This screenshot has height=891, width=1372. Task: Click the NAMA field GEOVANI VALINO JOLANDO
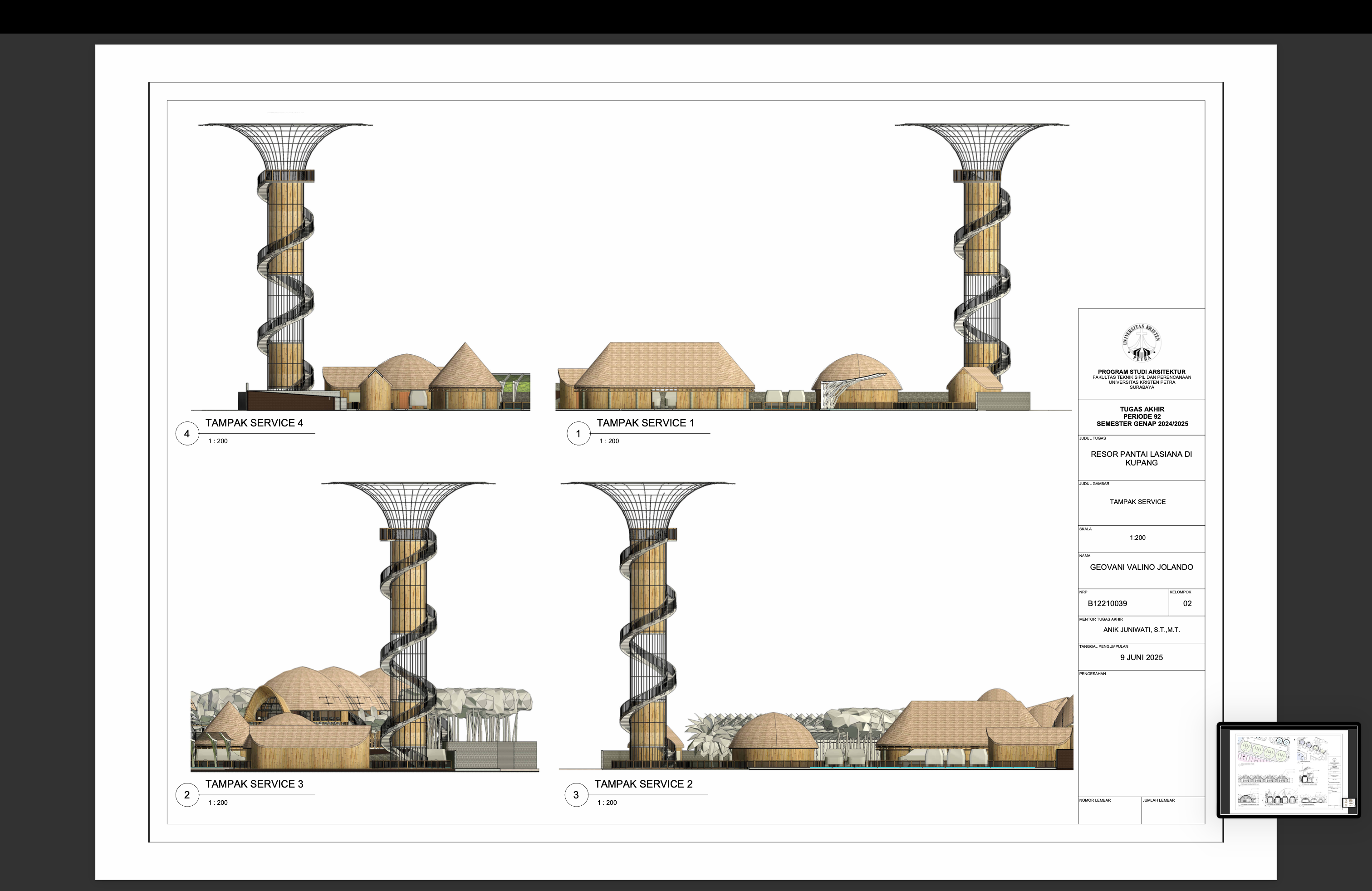(x=1141, y=567)
